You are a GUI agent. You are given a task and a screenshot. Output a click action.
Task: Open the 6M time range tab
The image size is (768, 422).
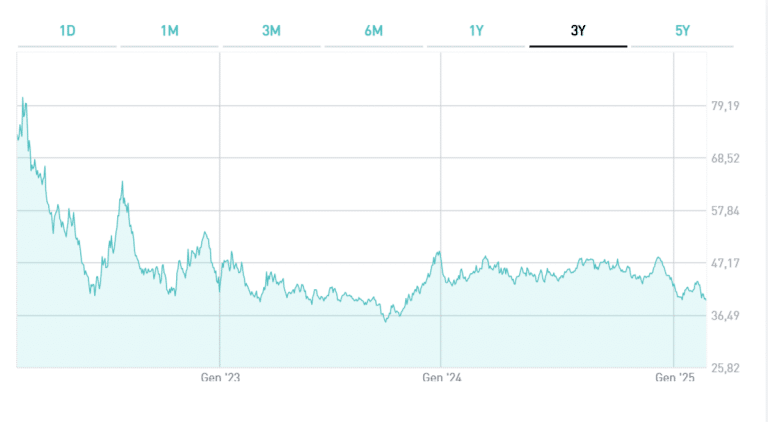coord(374,31)
